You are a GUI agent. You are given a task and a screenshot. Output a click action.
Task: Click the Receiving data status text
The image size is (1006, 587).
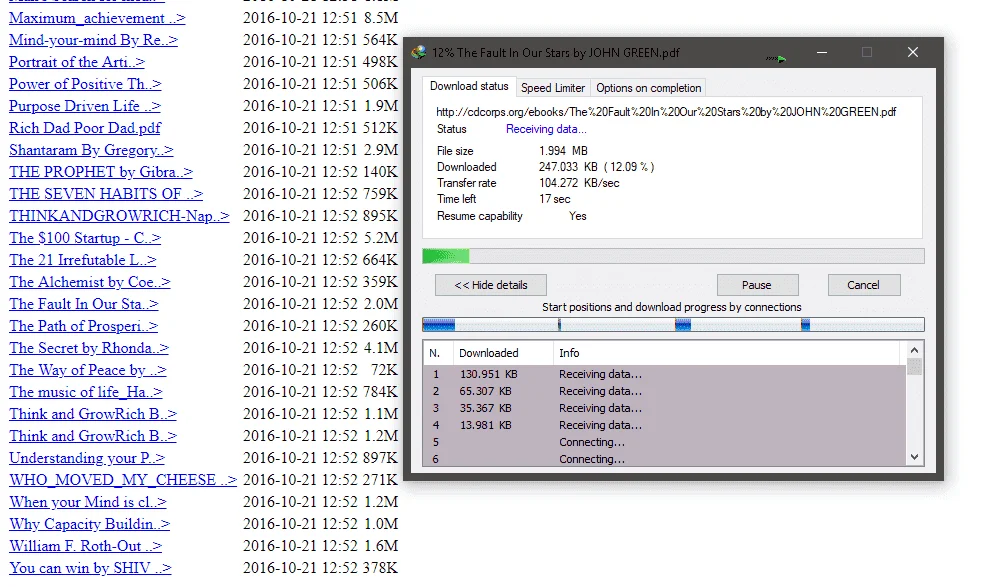pos(546,129)
